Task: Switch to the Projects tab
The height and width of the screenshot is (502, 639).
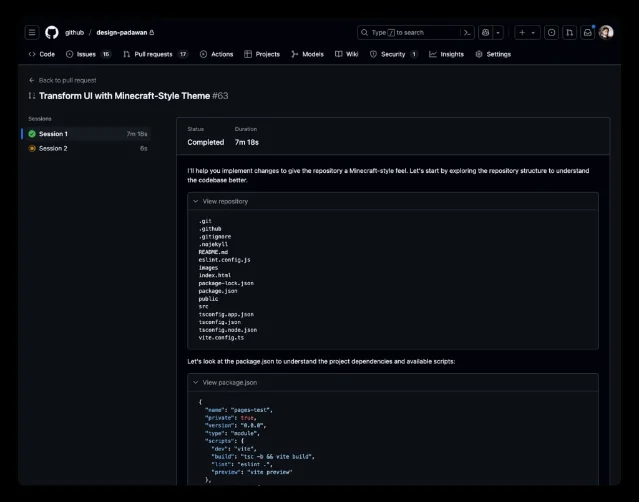Action: tap(262, 54)
